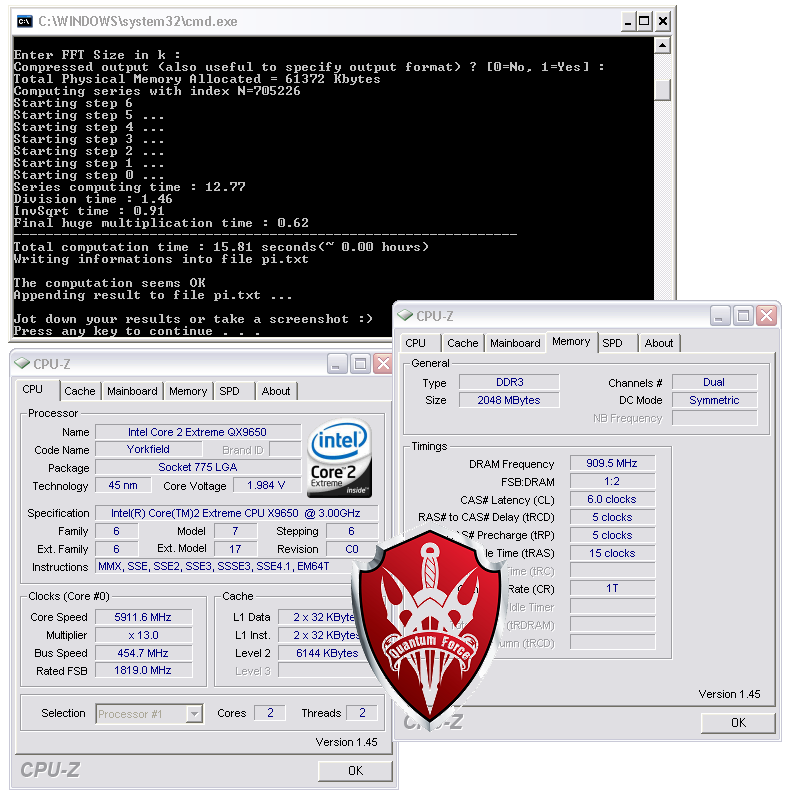Click the DRAM Frequency value 909.5 MHz
The image size is (793, 796).
pyautogui.click(x=612, y=463)
